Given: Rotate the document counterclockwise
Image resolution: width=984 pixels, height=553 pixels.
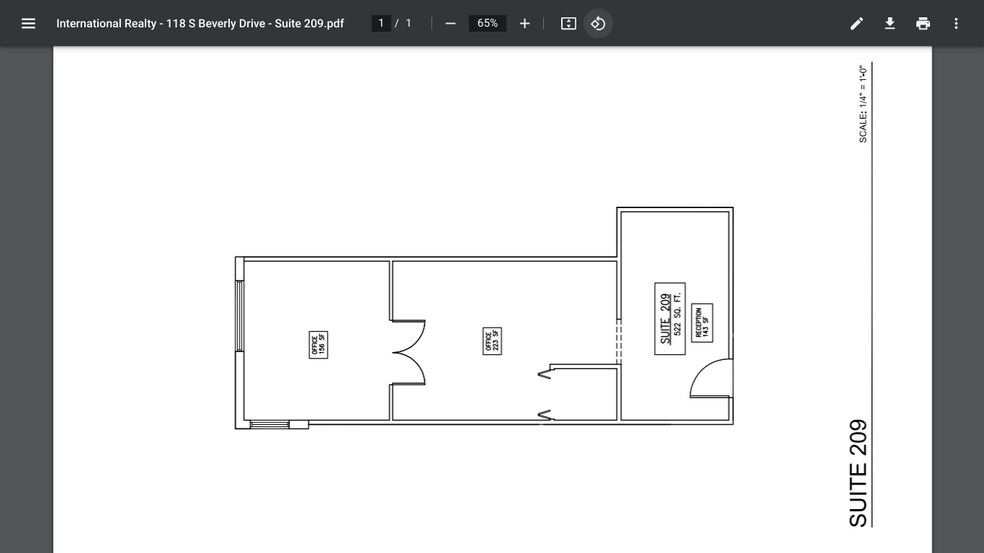Looking at the screenshot, I should [x=598, y=23].
